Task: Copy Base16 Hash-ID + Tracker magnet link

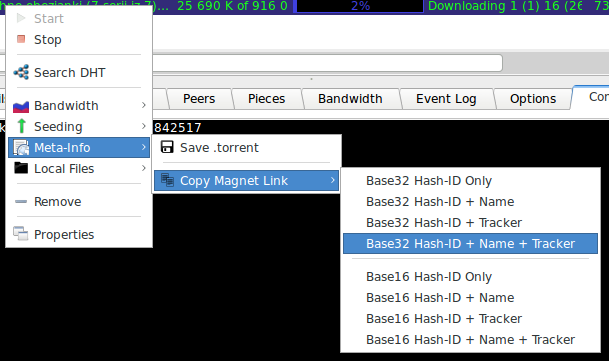Action: (470, 319)
